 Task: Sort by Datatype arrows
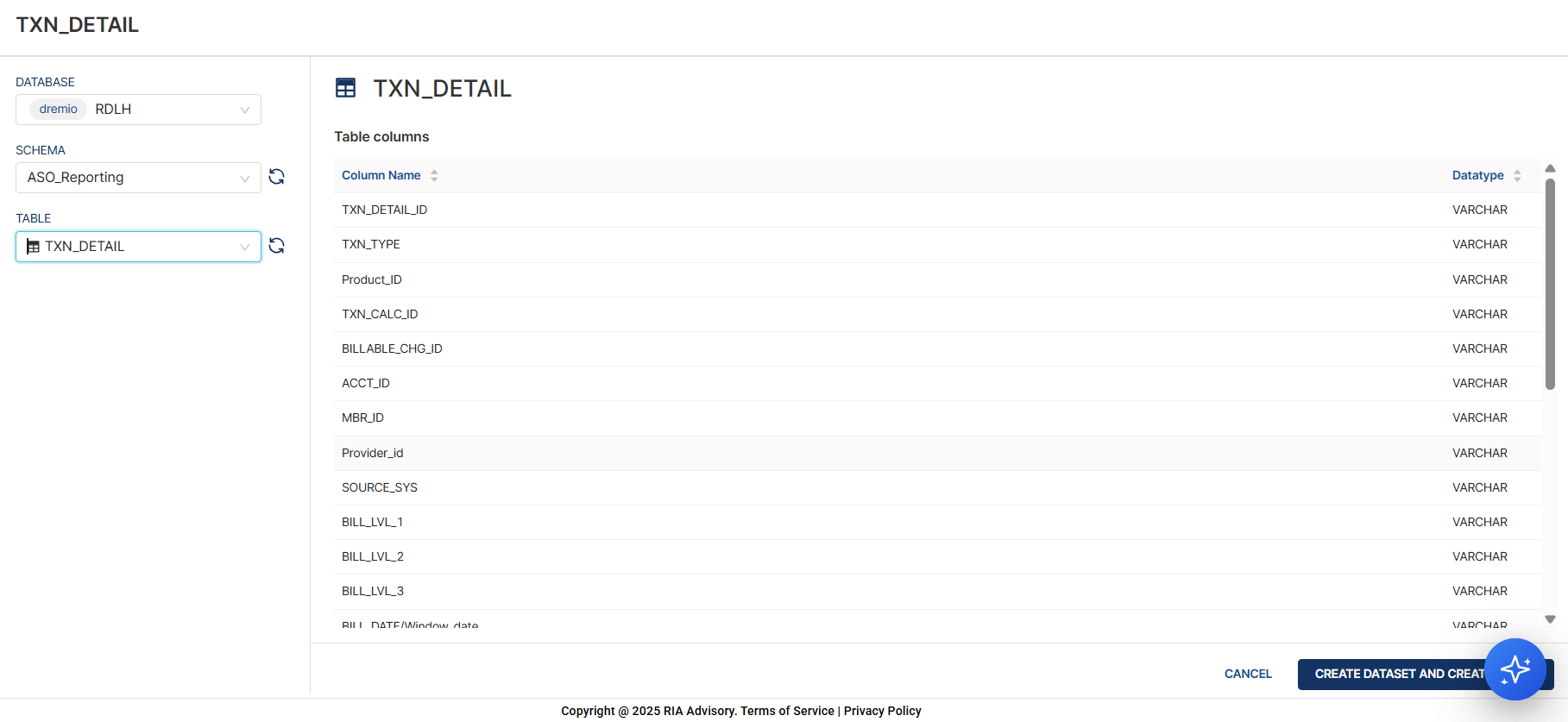pos(1517,175)
